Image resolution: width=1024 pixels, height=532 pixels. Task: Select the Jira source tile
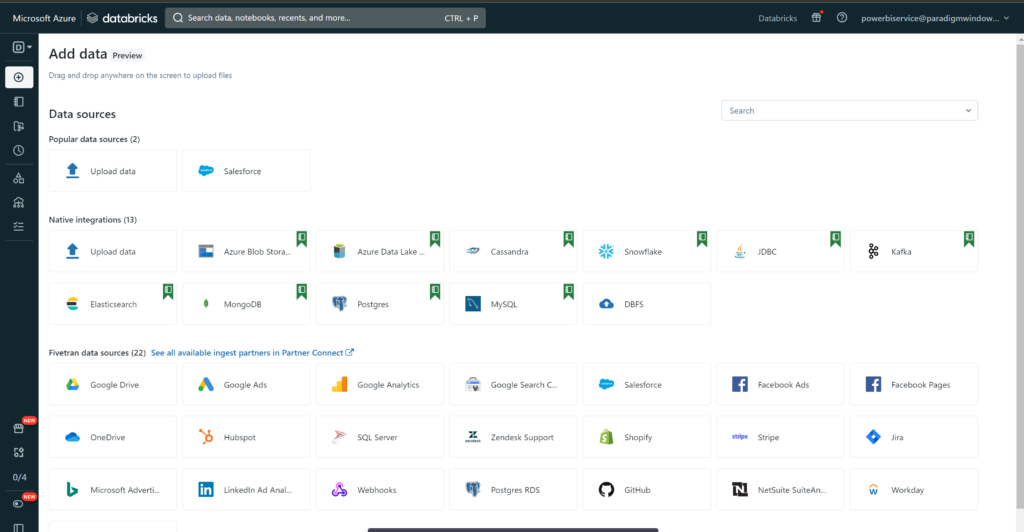coord(914,437)
